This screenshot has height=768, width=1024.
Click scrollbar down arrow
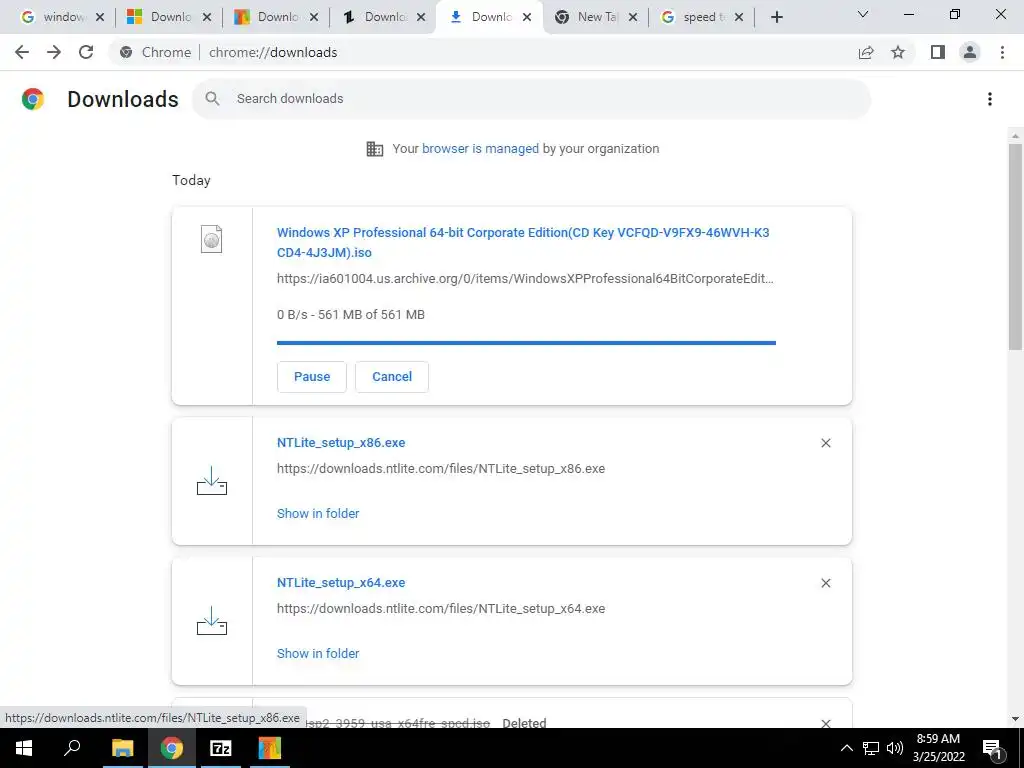pyautogui.click(x=1015, y=720)
